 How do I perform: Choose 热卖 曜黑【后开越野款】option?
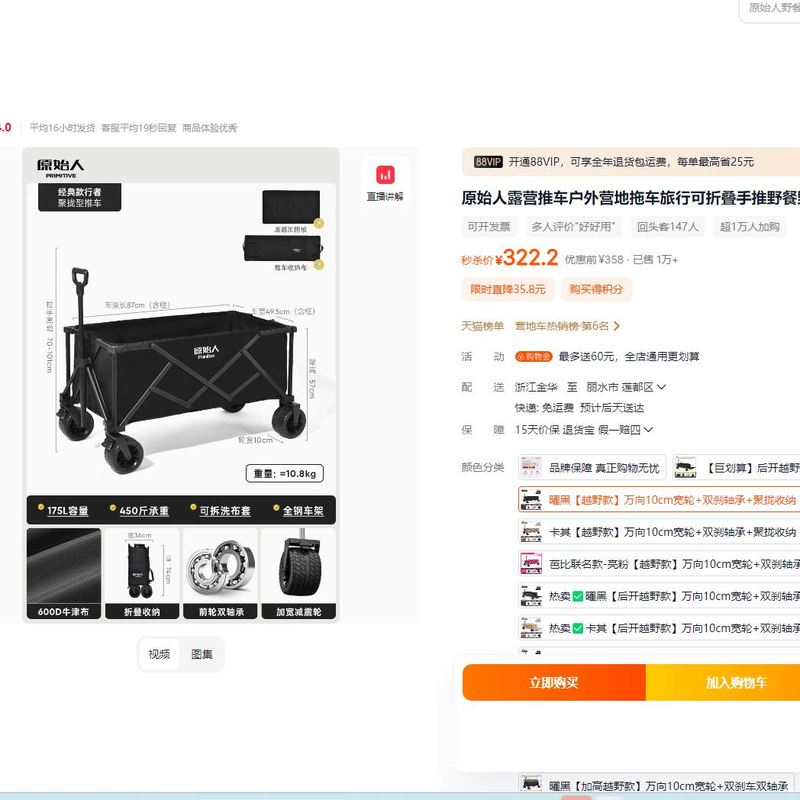[659, 596]
